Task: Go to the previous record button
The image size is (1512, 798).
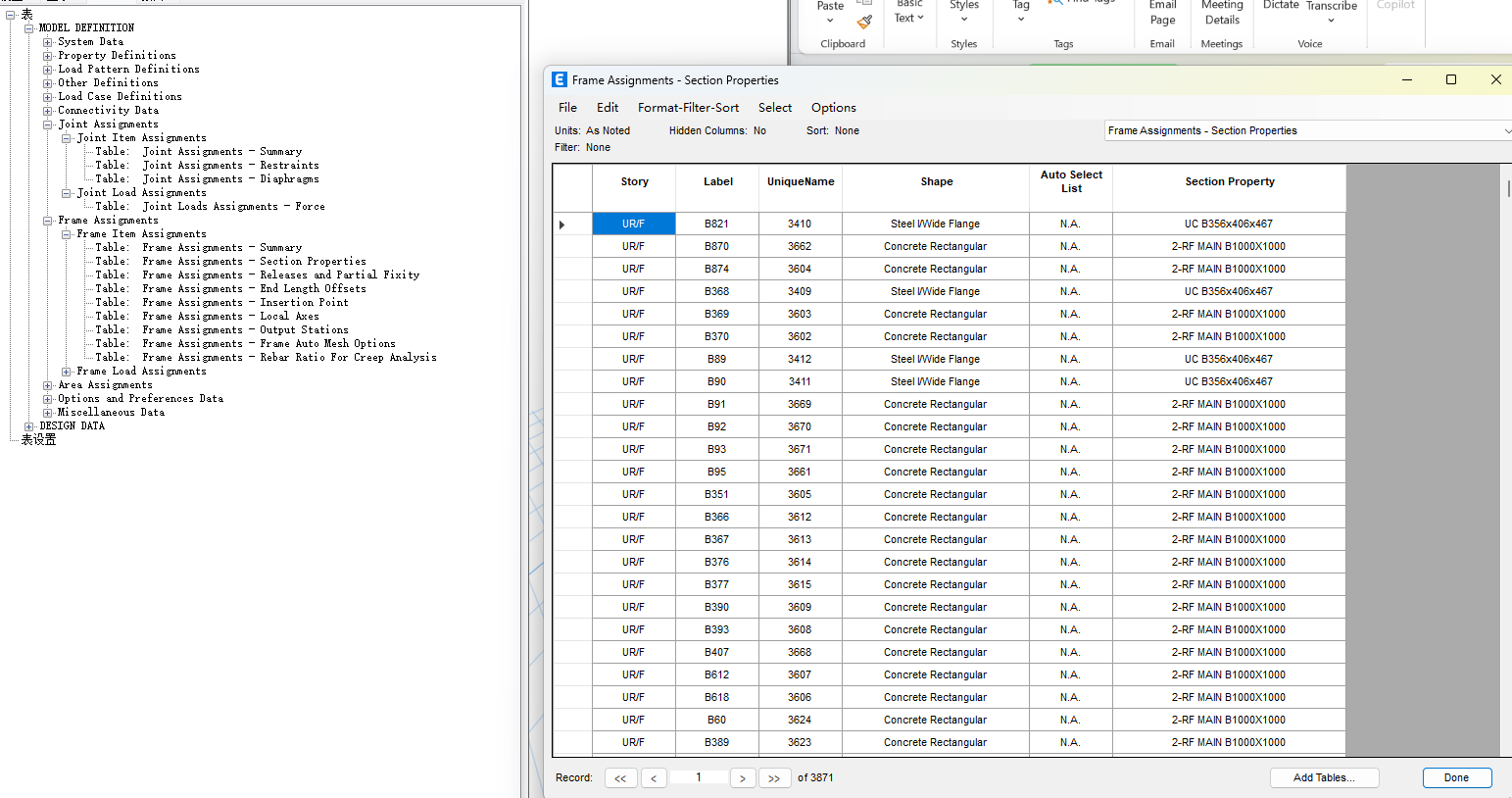Action: (654, 778)
